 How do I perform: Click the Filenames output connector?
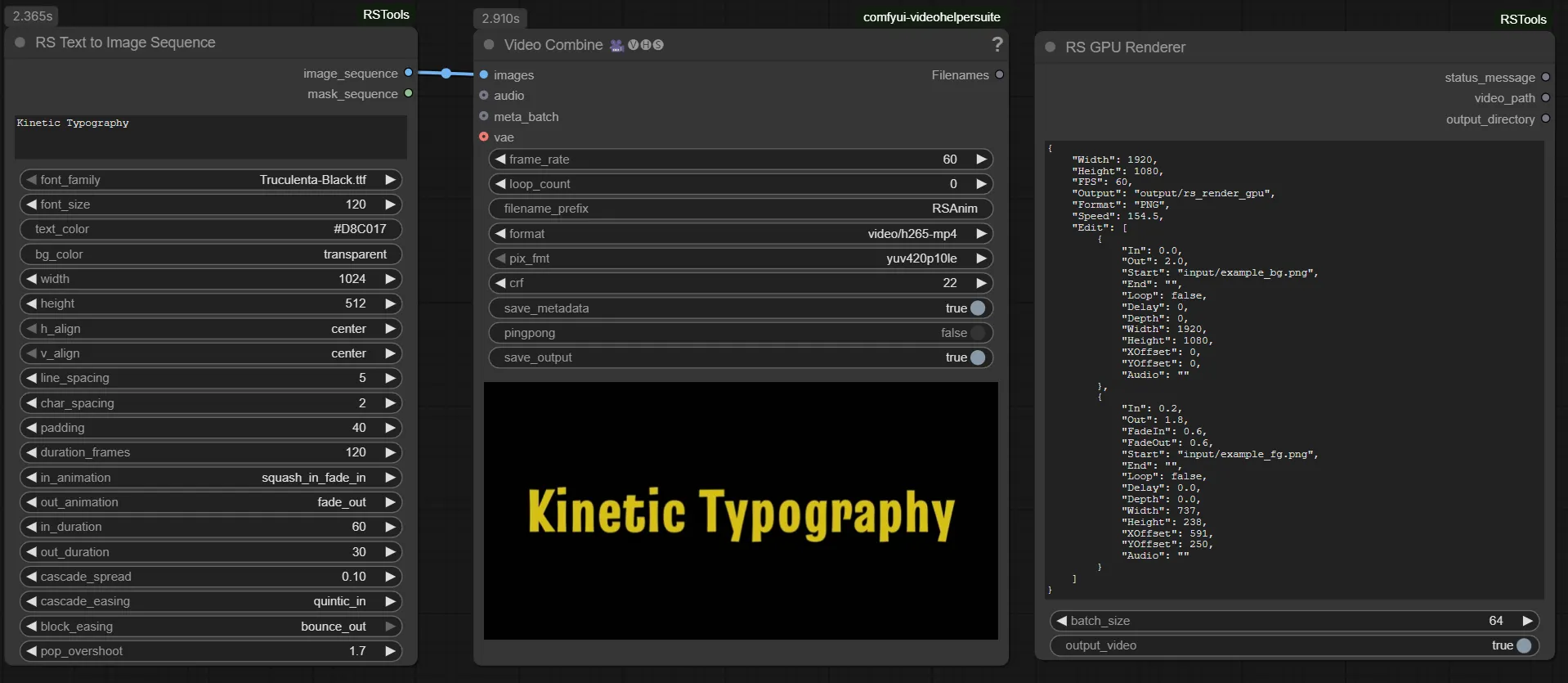[999, 74]
